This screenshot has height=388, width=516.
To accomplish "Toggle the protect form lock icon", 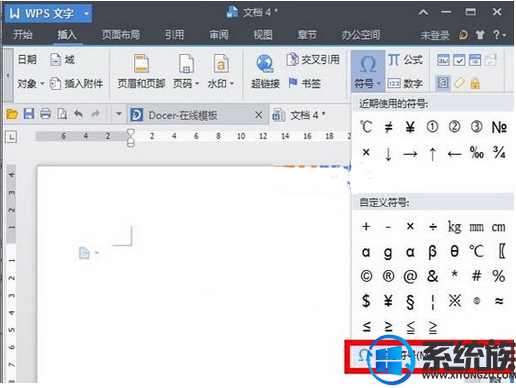I will (475, 83).
